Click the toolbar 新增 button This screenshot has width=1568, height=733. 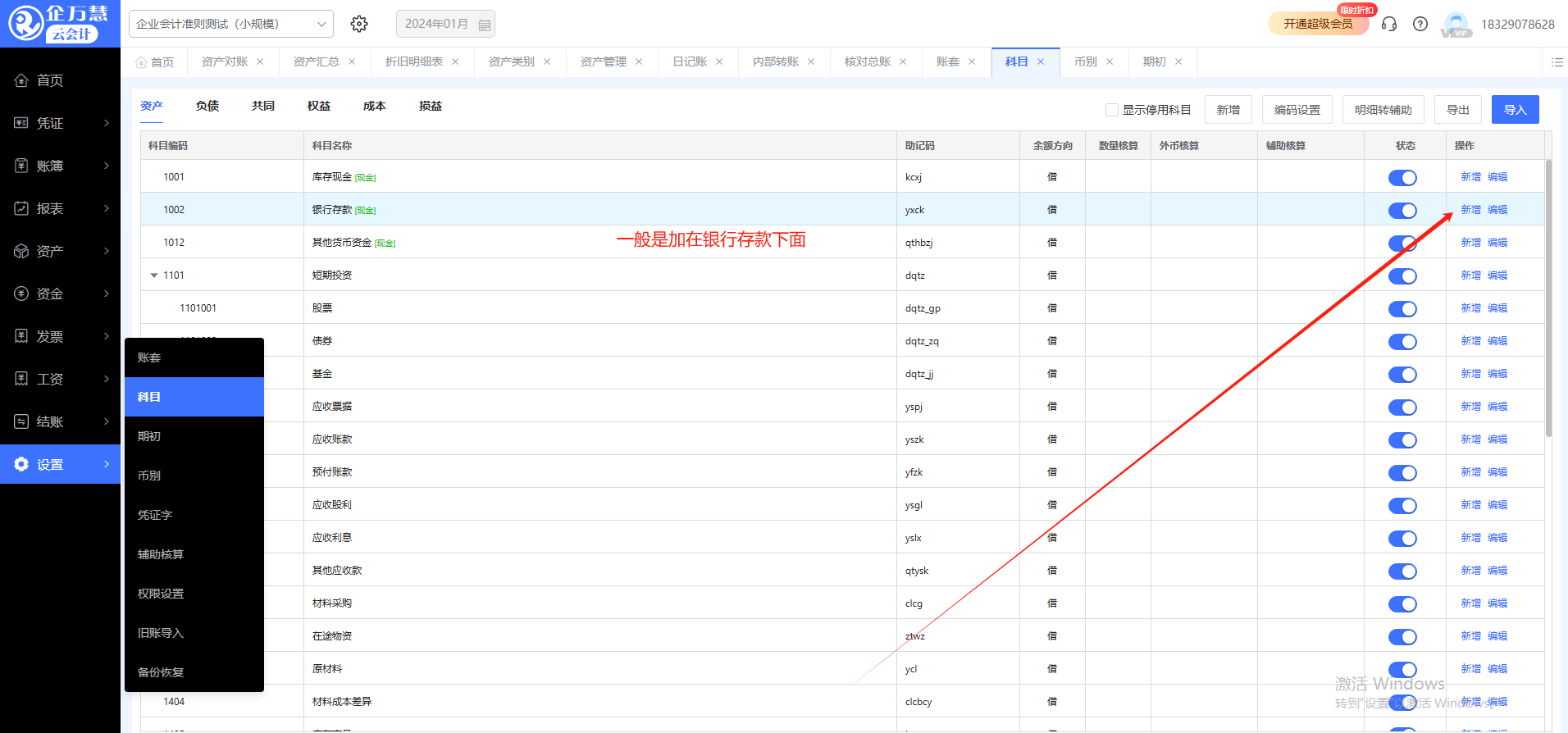coord(1228,110)
